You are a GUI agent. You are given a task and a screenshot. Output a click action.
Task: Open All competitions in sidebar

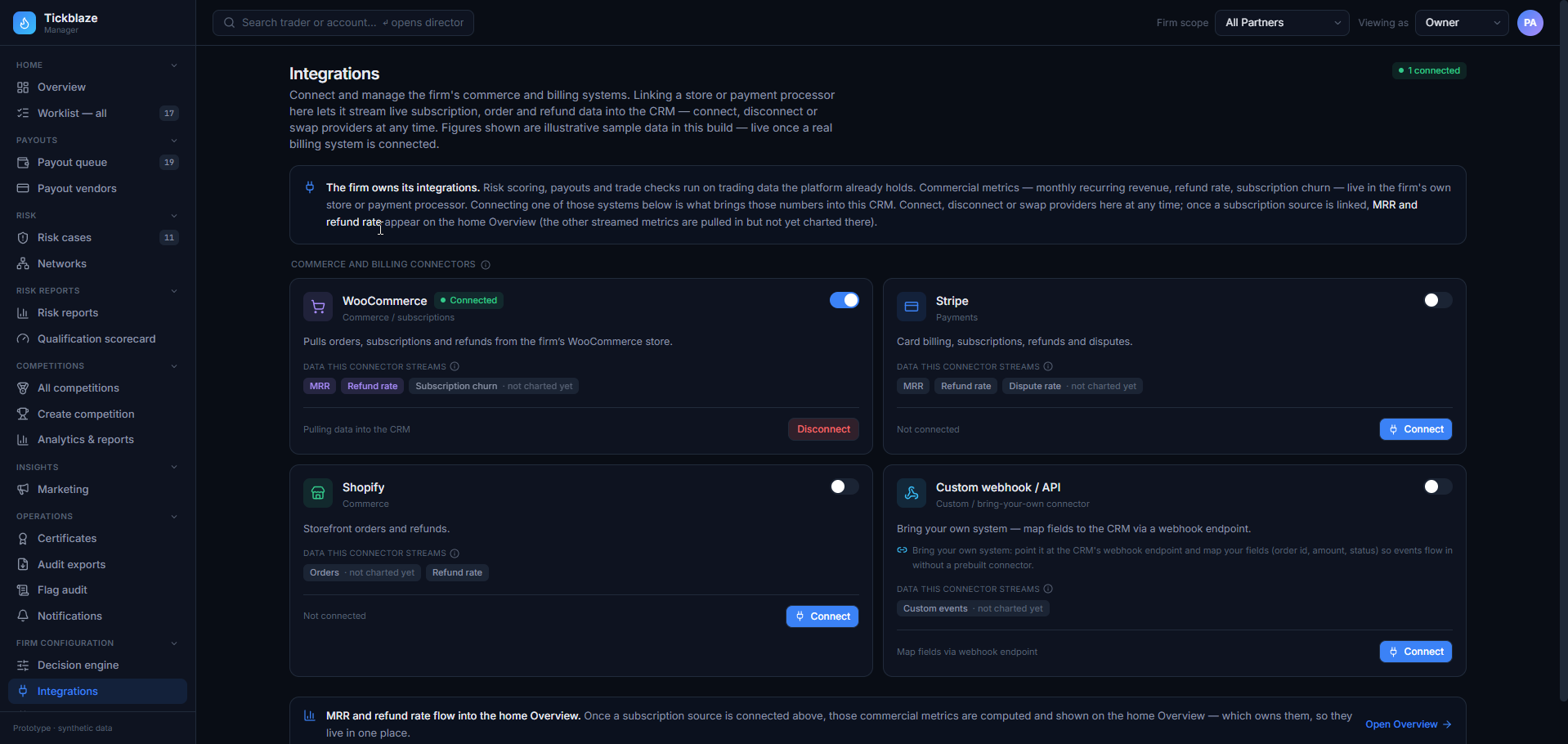97,388
